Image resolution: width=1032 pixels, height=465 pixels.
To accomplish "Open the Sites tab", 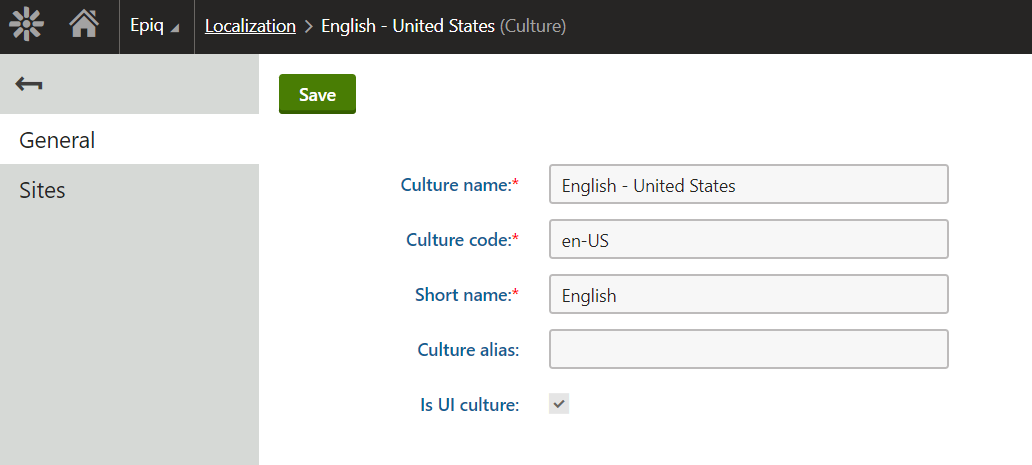I will point(42,190).
